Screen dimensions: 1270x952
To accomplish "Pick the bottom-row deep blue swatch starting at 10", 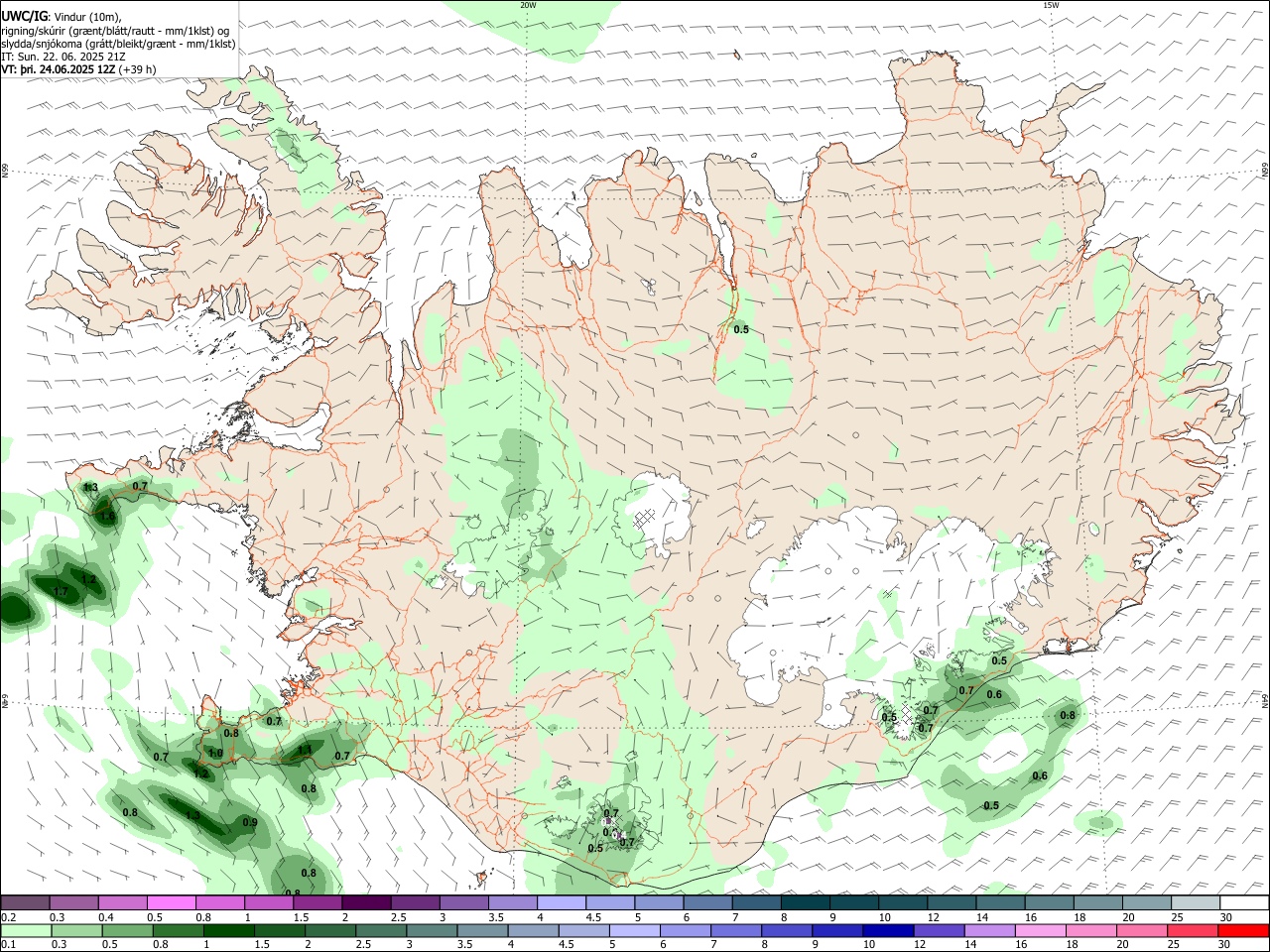I will pyautogui.click(x=889, y=930).
